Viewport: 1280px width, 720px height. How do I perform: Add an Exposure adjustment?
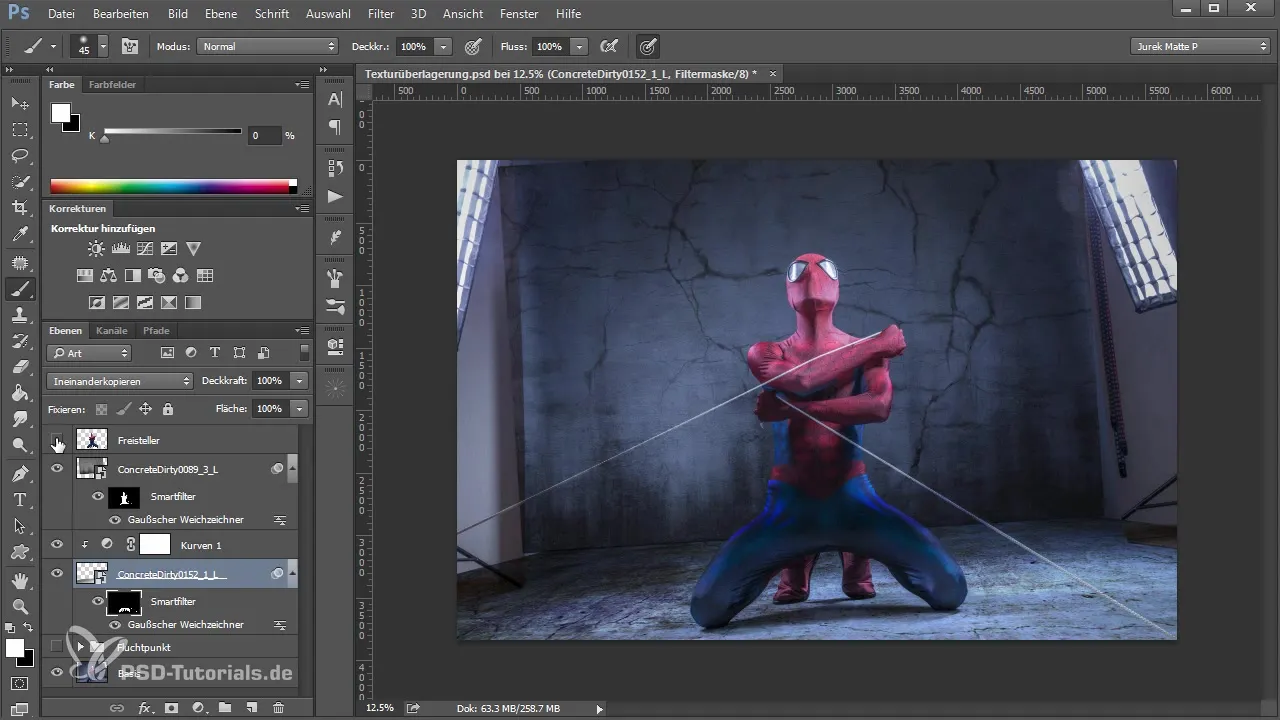(169, 248)
